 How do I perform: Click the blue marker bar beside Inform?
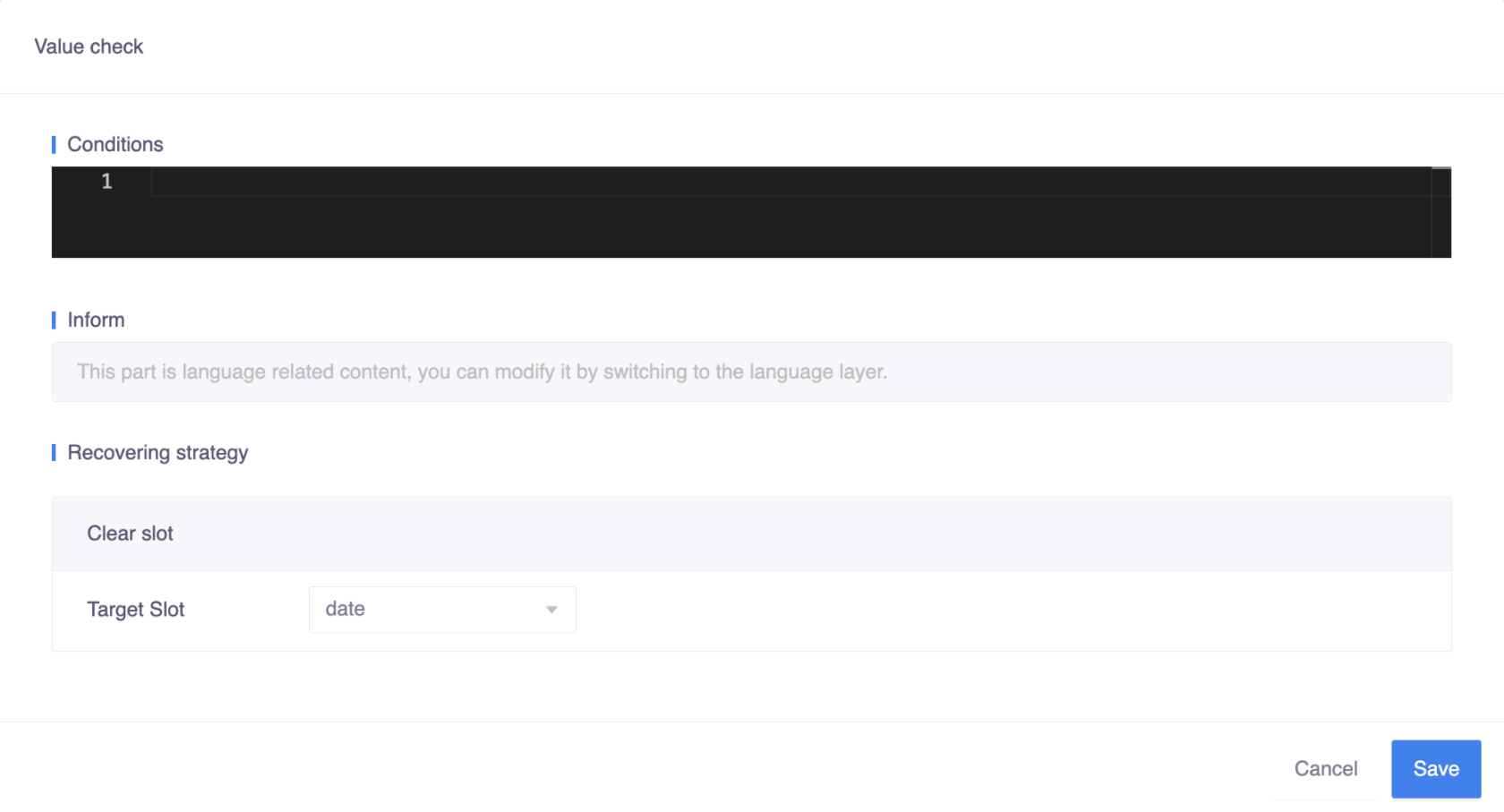pyautogui.click(x=54, y=321)
